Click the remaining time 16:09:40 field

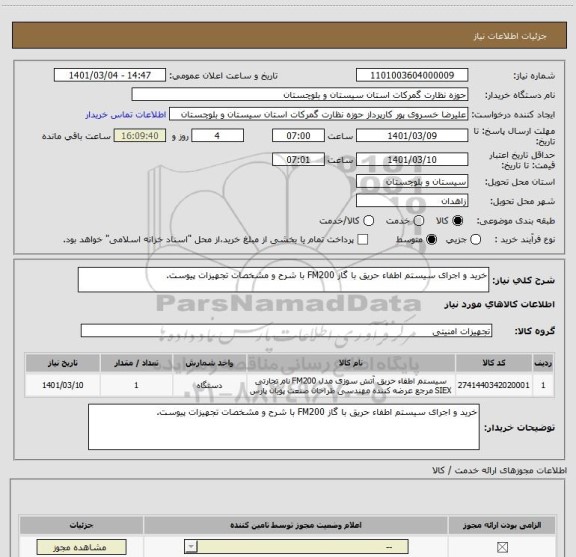pos(140,136)
